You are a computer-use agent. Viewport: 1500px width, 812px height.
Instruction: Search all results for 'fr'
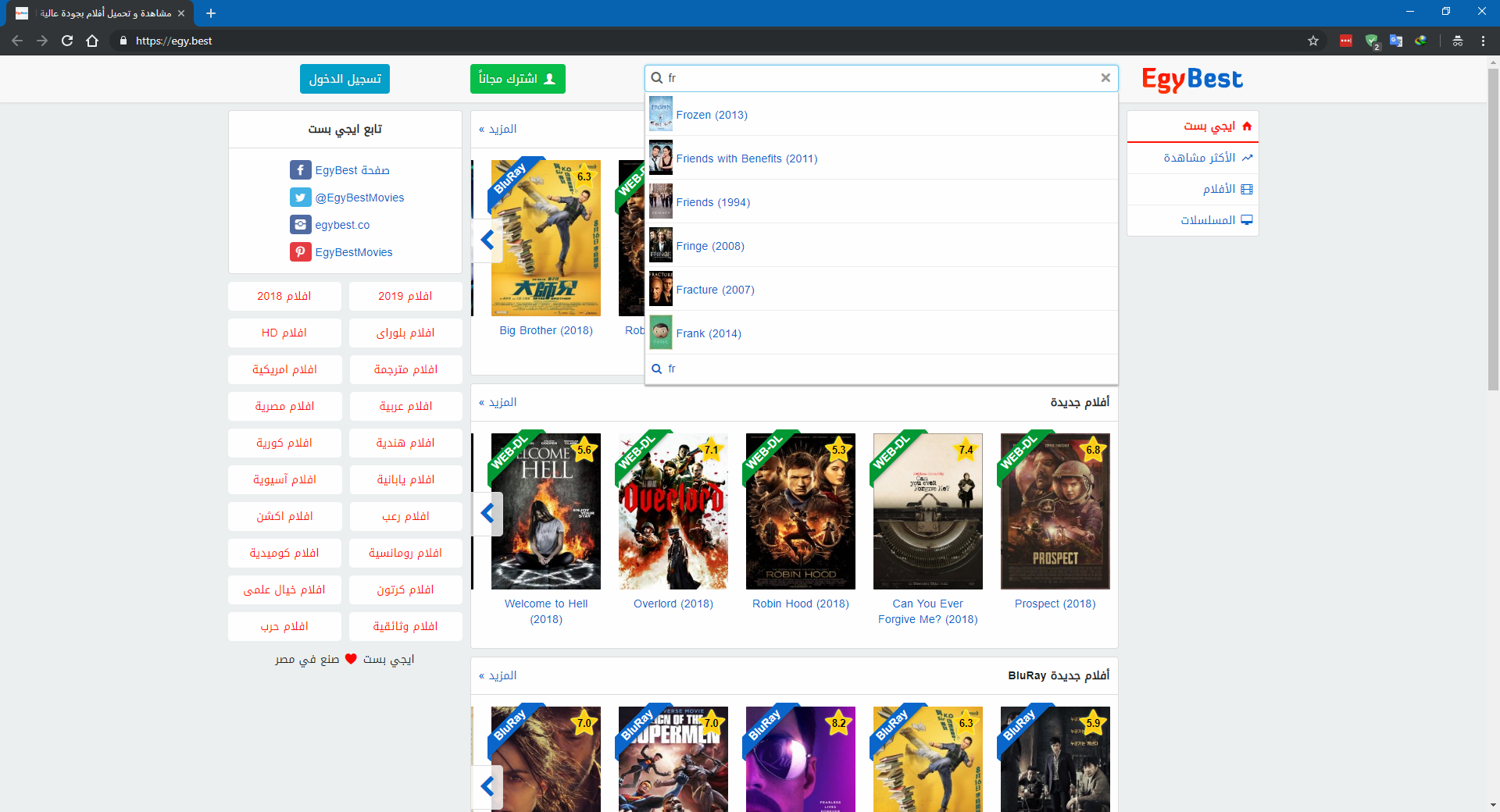pyautogui.click(x=881, y=369)
